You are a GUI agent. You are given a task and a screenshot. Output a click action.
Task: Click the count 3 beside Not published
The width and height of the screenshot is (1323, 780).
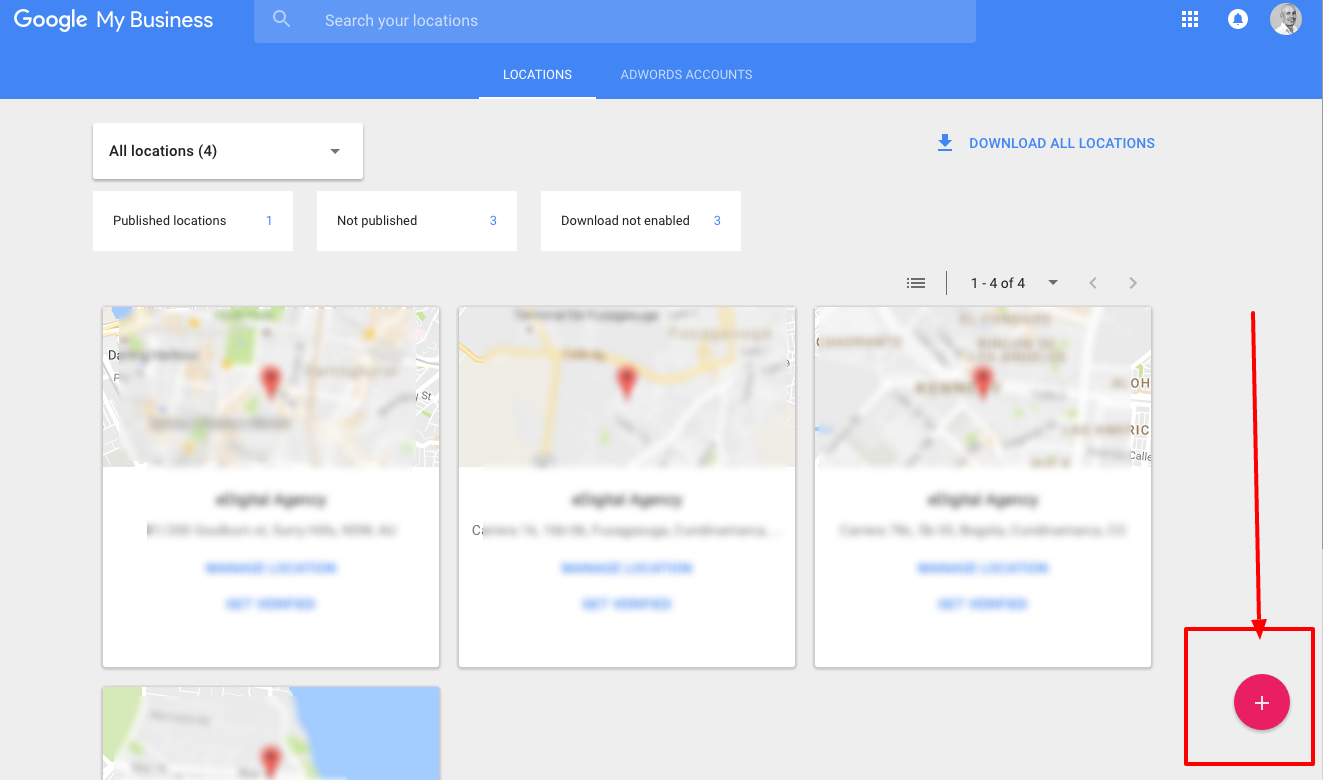coord(493,221)
